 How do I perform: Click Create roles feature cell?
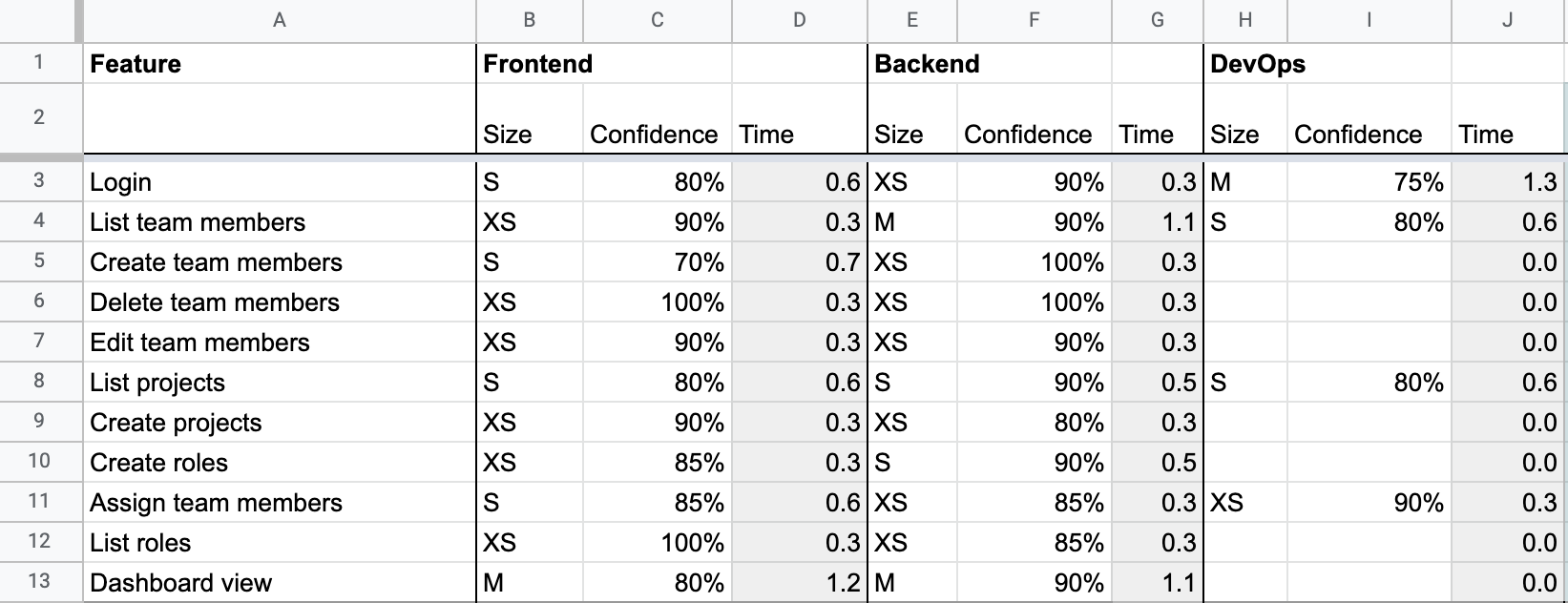click(x=280, y=462)
